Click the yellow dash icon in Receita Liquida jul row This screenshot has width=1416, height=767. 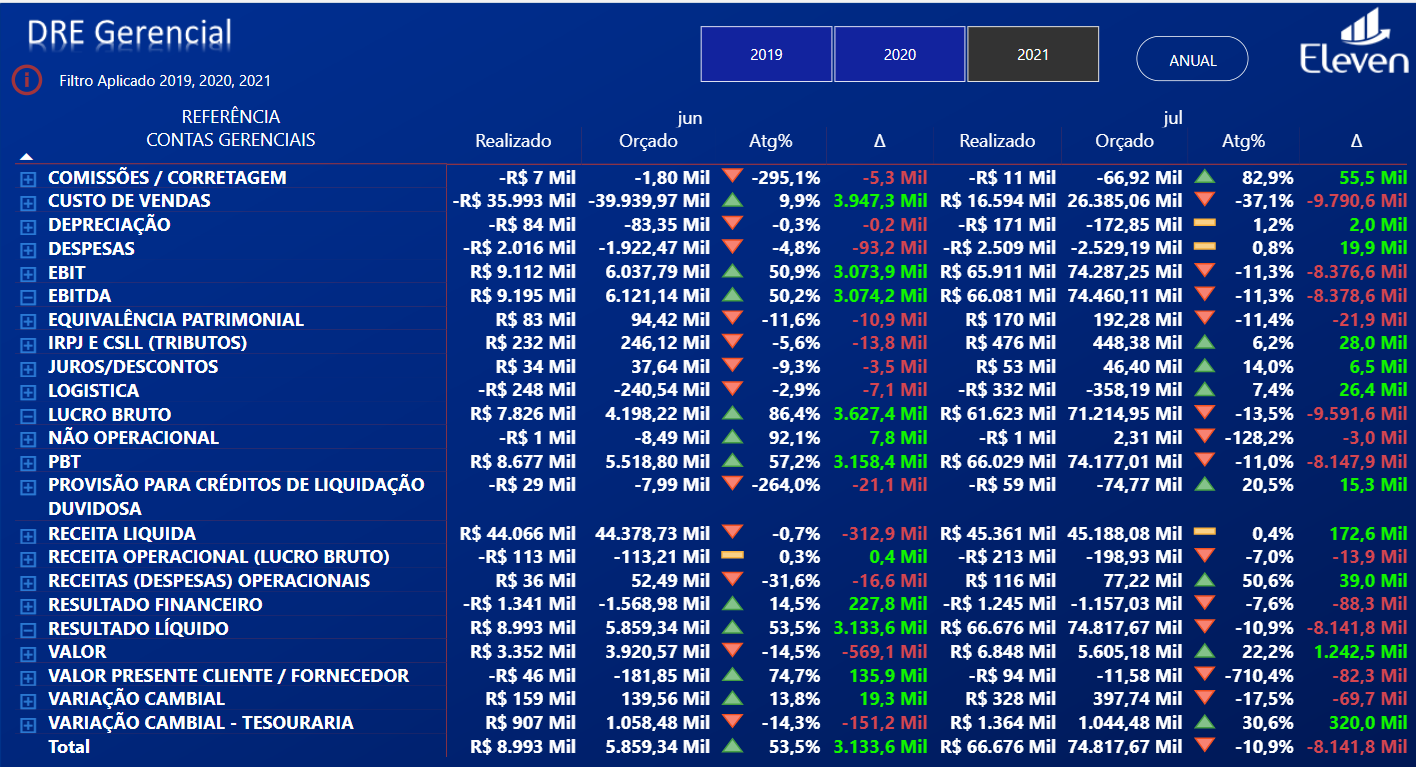tap(1205, 533)
